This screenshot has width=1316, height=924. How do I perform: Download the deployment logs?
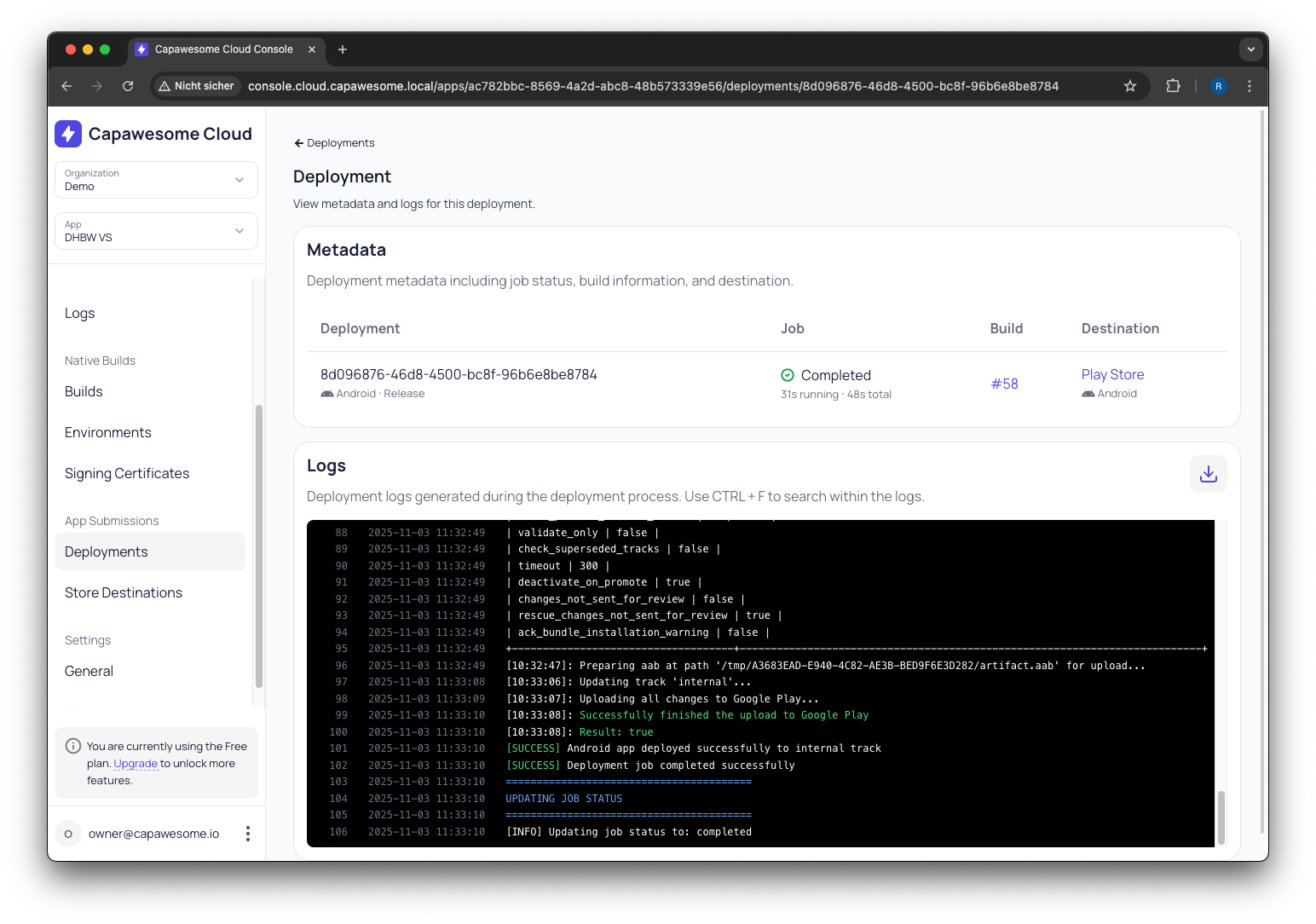click(1208, 474)
